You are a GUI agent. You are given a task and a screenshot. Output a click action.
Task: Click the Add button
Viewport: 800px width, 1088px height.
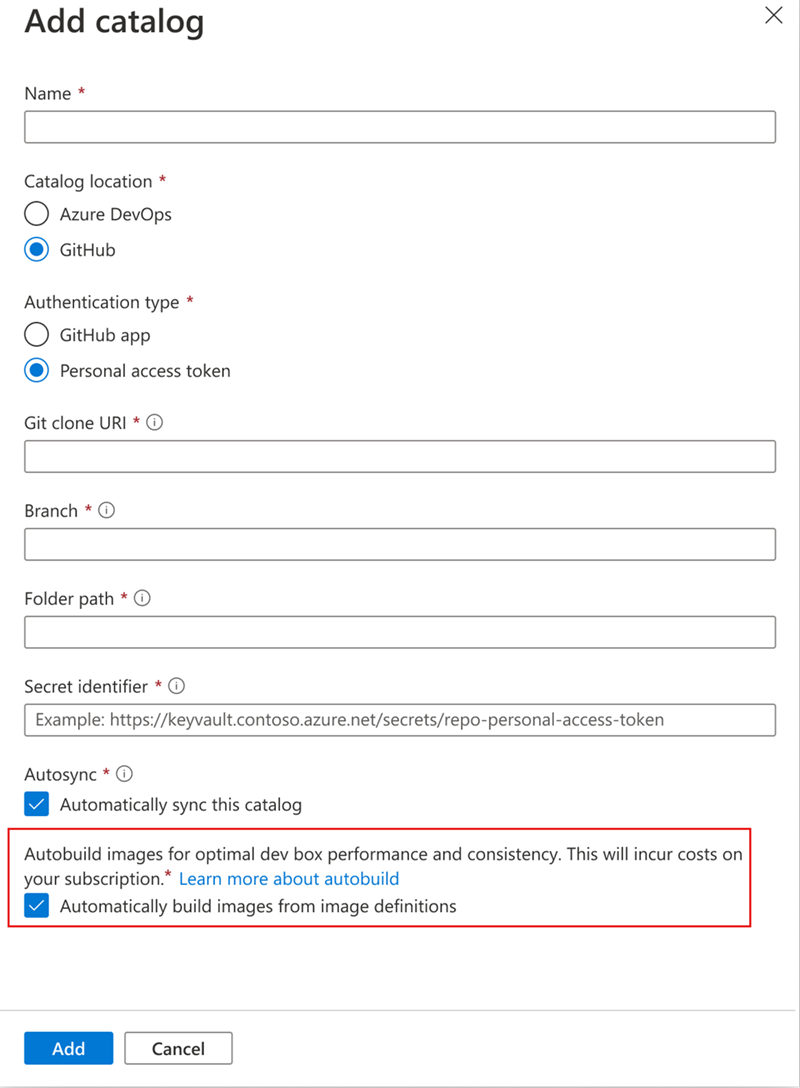point(68,1048)
